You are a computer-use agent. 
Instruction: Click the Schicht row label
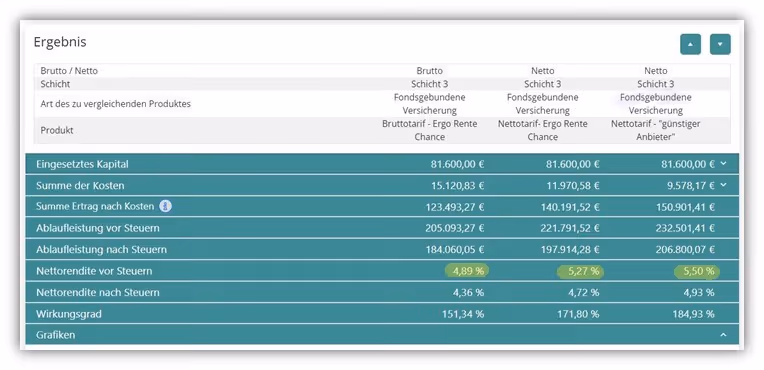55,84
